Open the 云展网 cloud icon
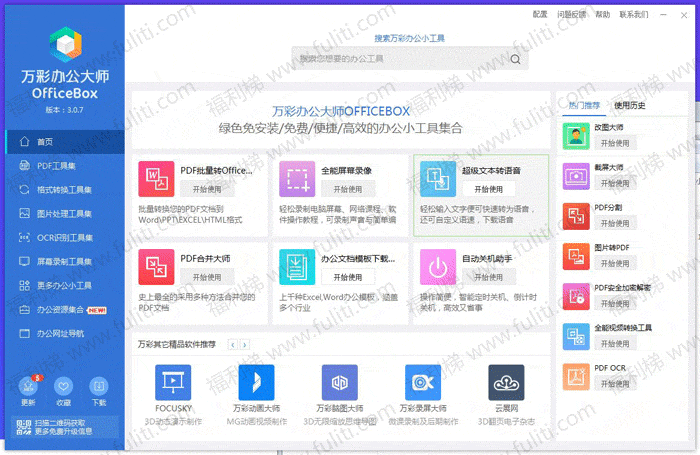 coord(506,383)
